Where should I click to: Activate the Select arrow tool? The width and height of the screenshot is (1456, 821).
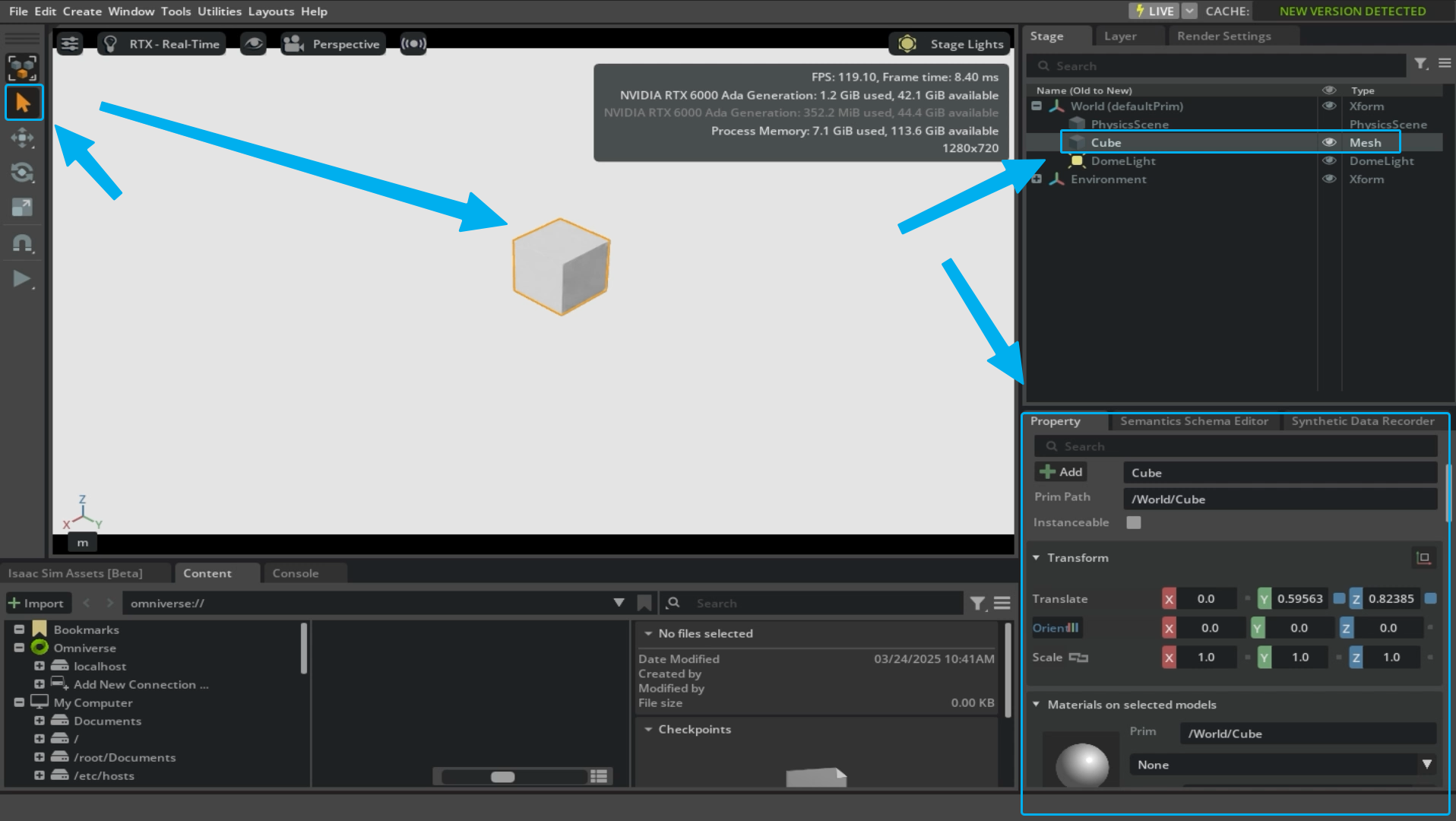click(x=24, y=103)
